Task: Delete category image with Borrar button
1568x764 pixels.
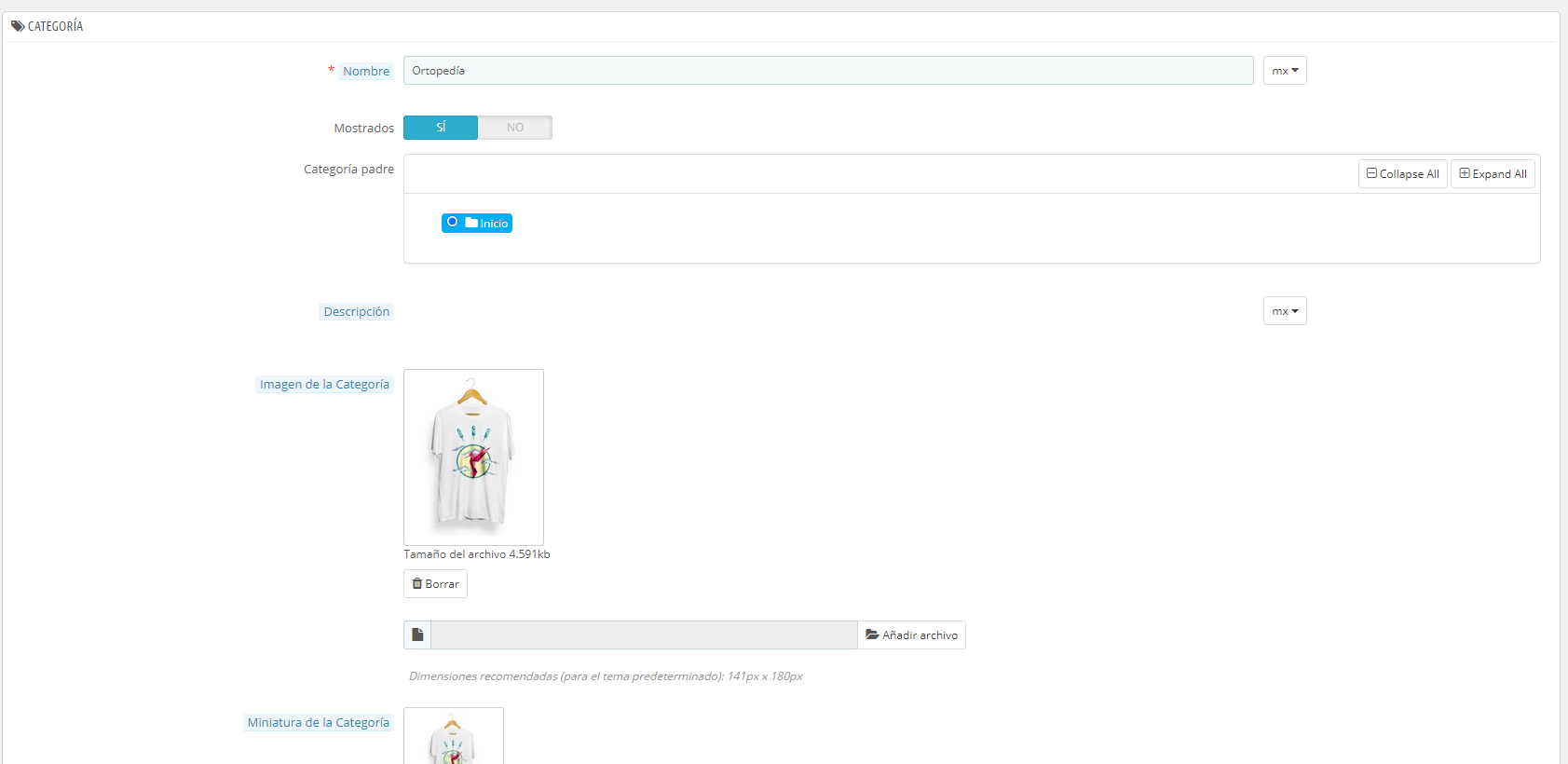Action: 435,584
